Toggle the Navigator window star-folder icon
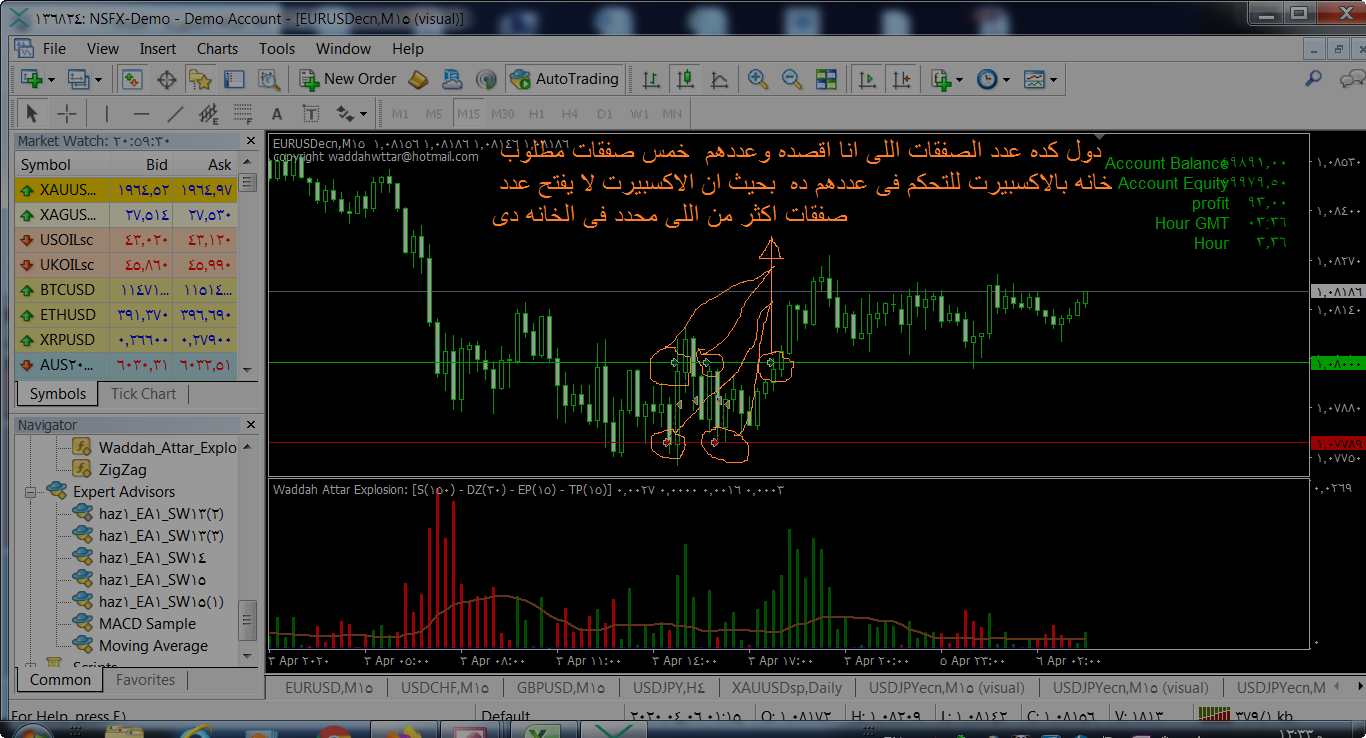Screen dimensions: 1366x738 (x=200, y=79)
